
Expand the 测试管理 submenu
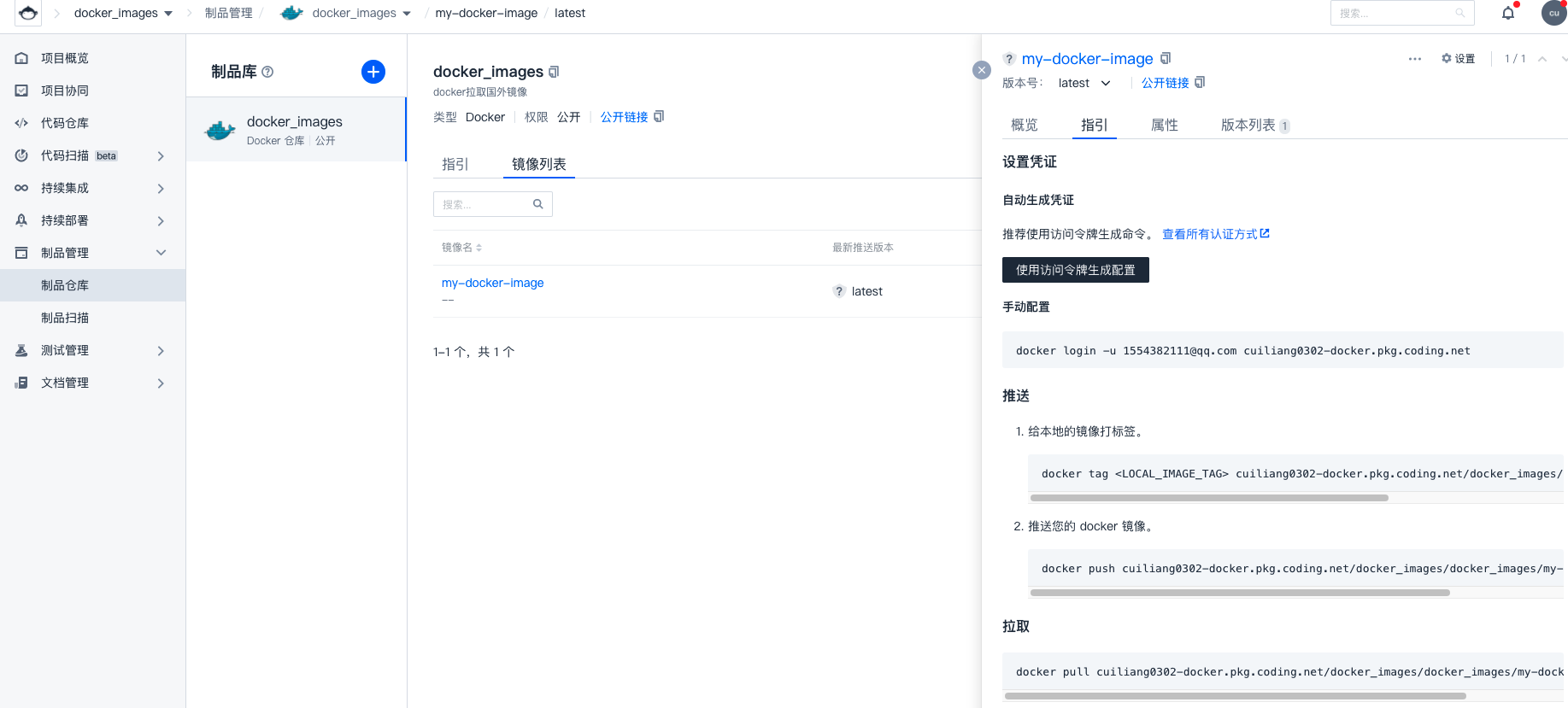point(161,350)
